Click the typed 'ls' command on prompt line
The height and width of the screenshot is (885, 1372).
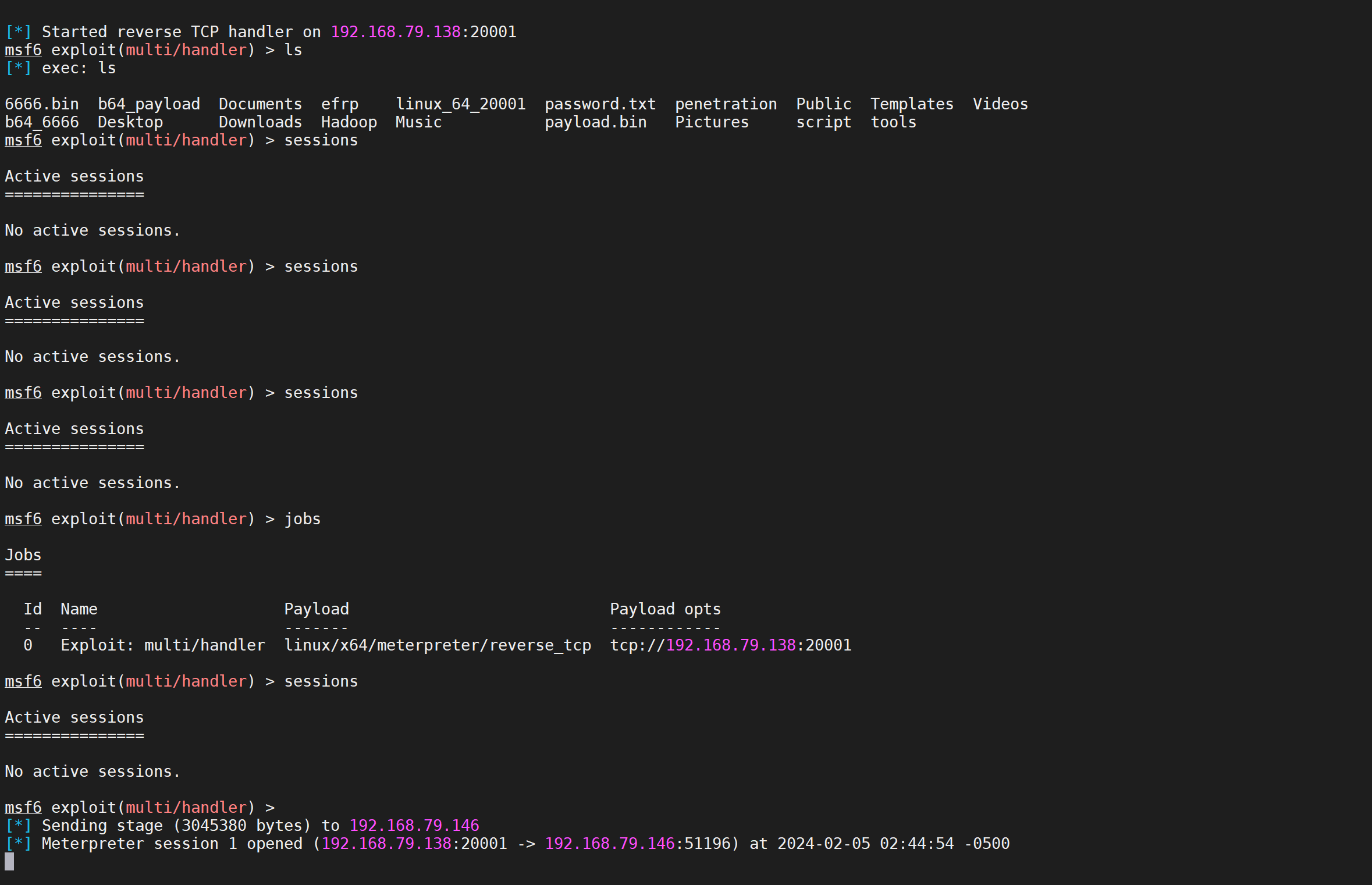coord(293,50)
